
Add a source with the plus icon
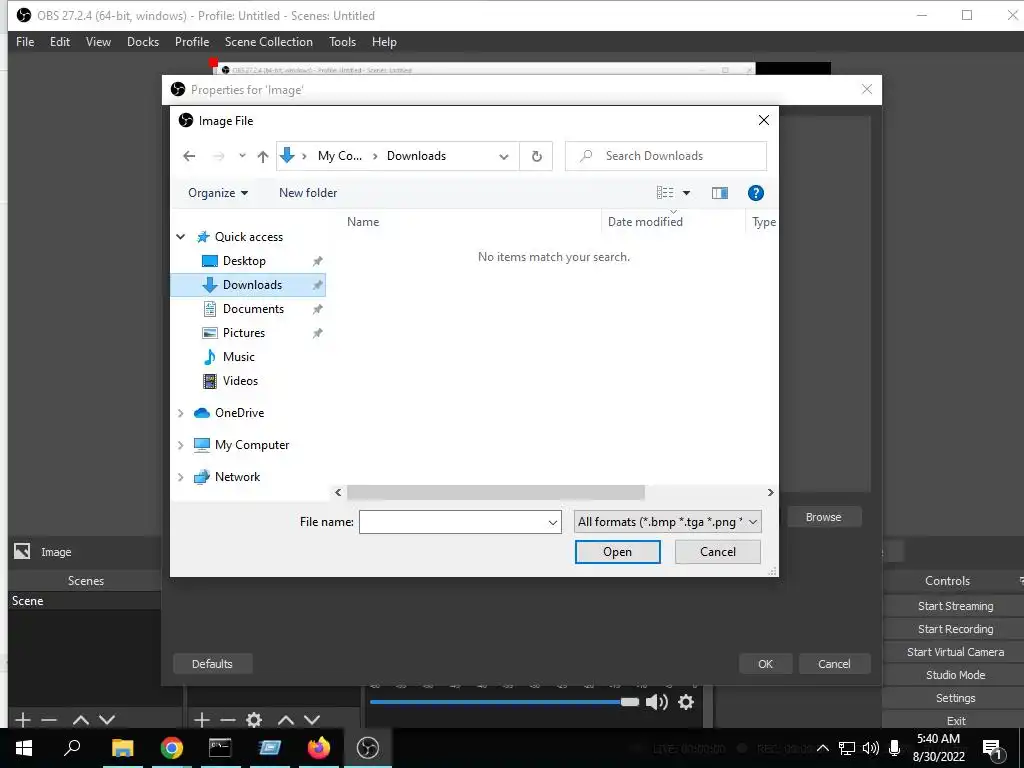pos(202,720)
